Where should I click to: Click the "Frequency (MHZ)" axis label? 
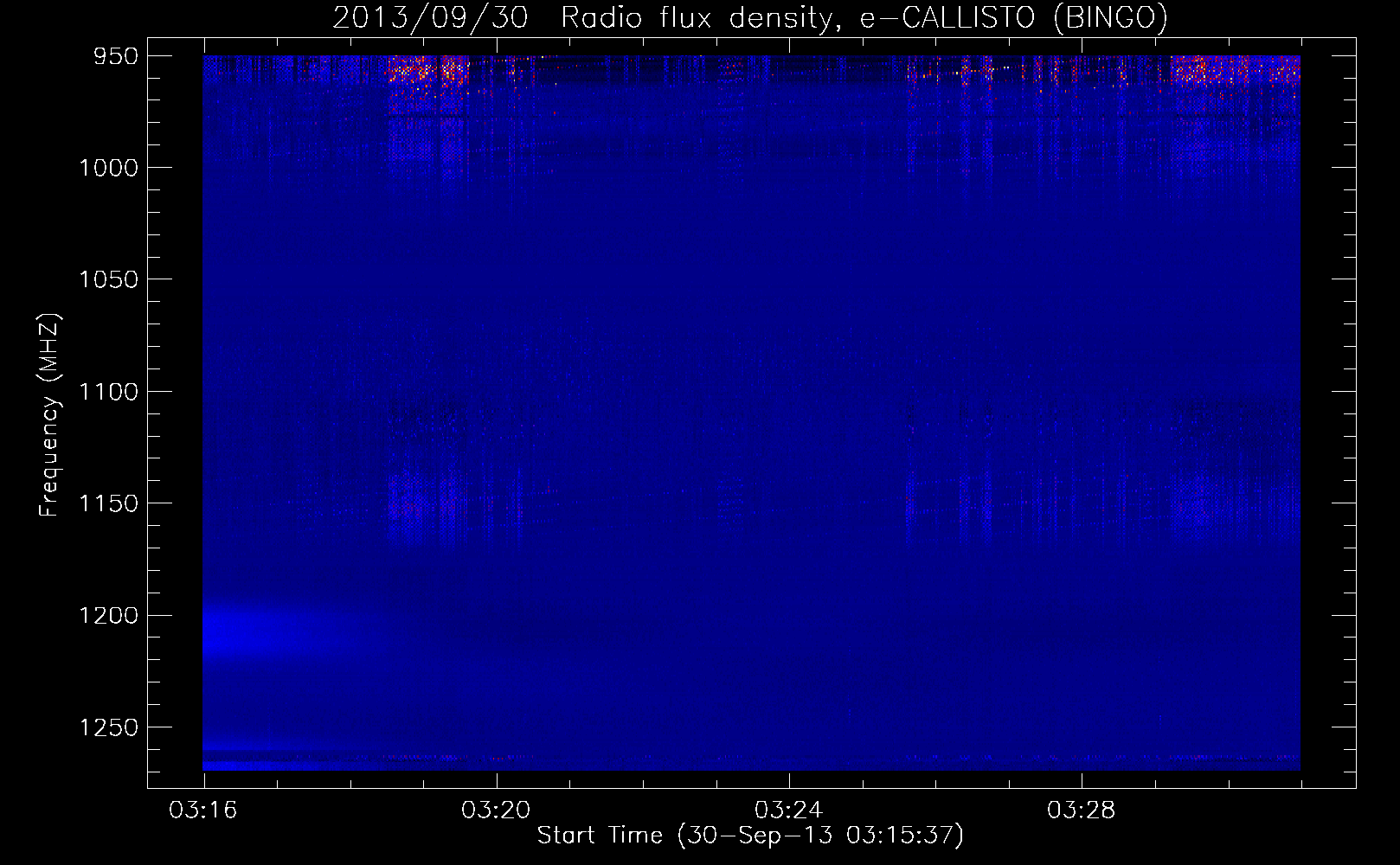coord(49,415)
